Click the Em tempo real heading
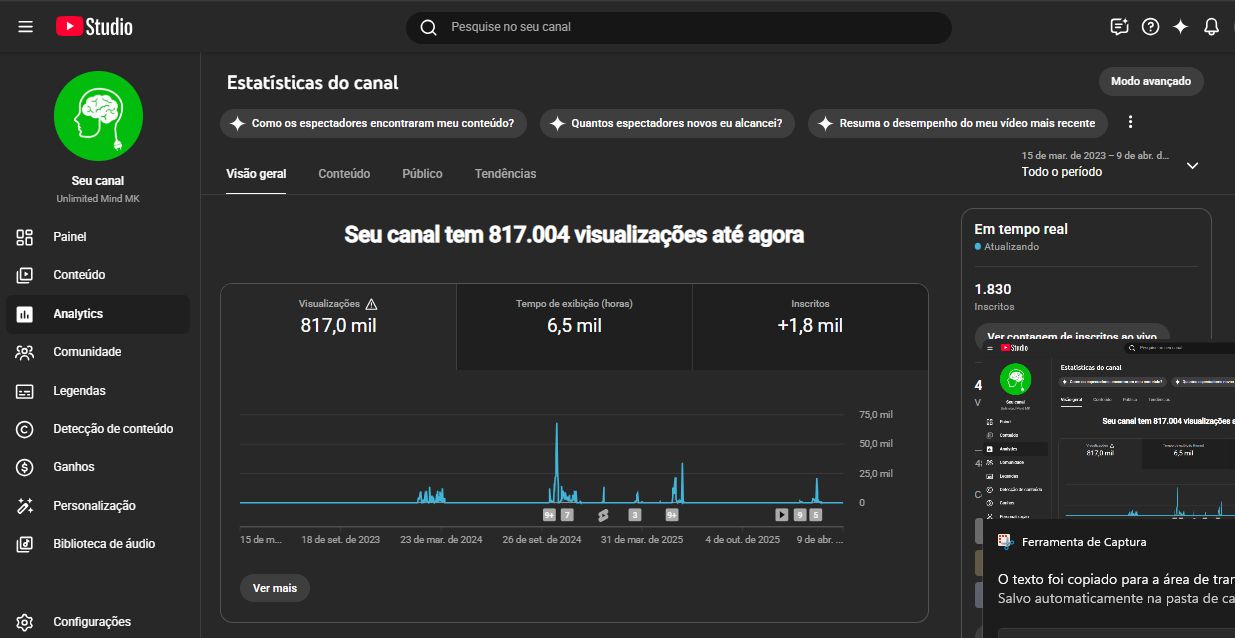The image size is (1235, 638). pyautogui.click(x=1021, y=229)
